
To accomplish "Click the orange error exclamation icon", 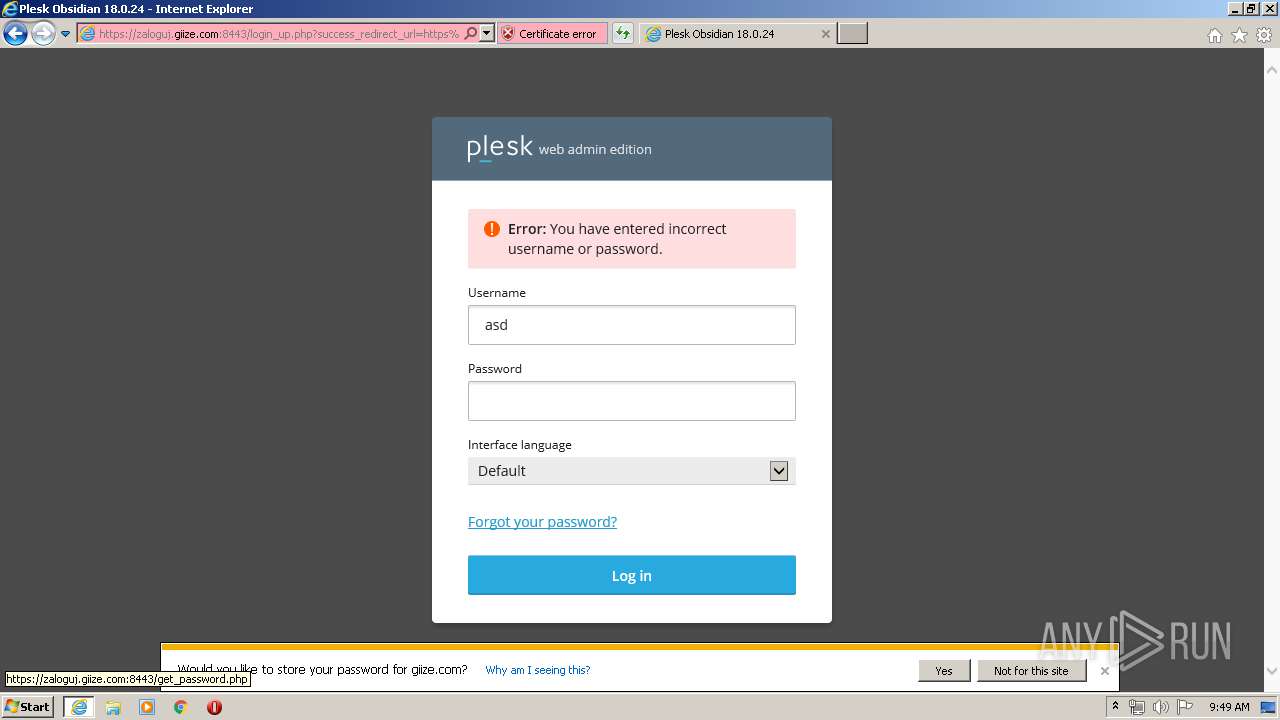I will [491, 229].
